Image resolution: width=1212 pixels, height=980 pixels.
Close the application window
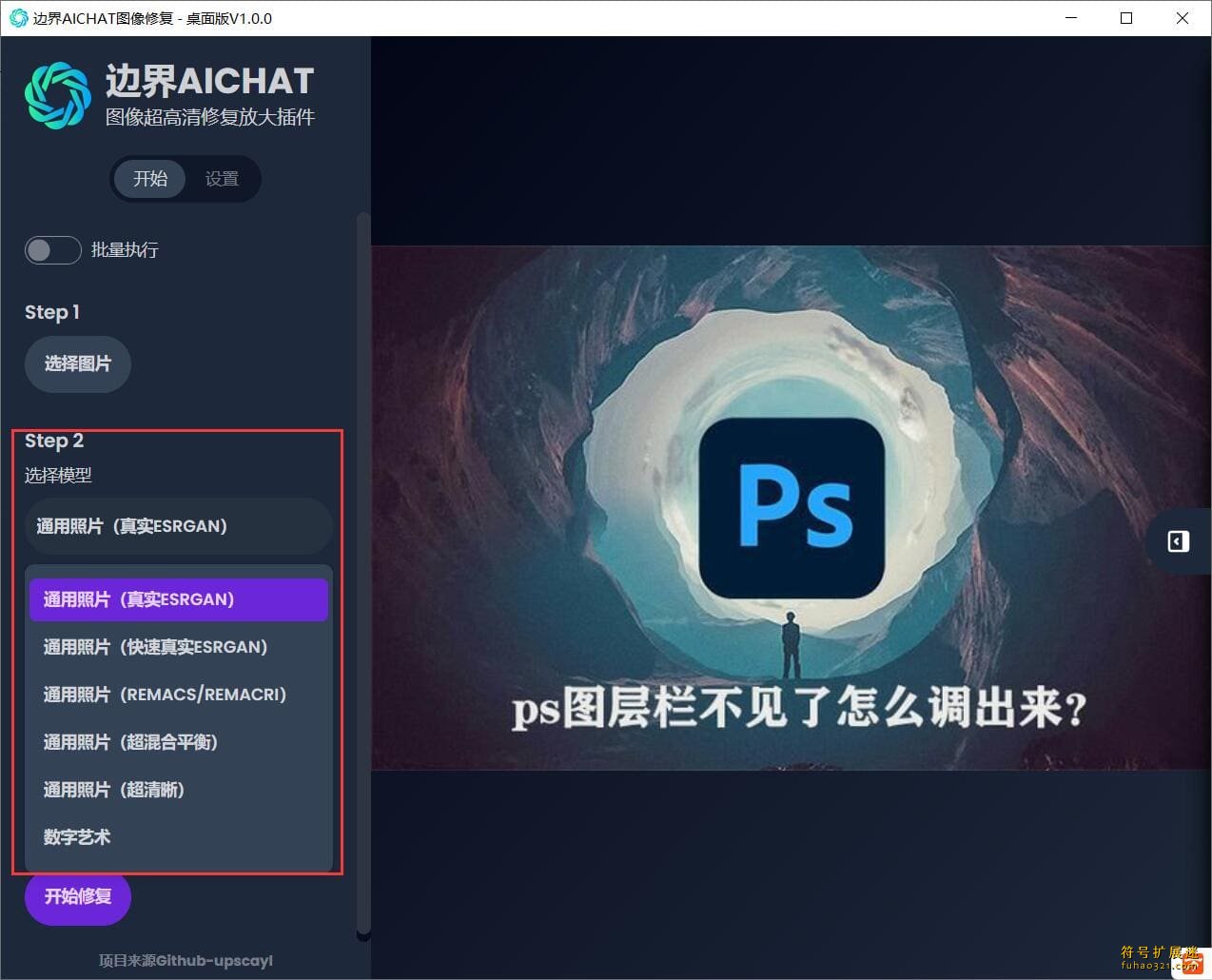pyautogui.click(x=1183, y=18)
